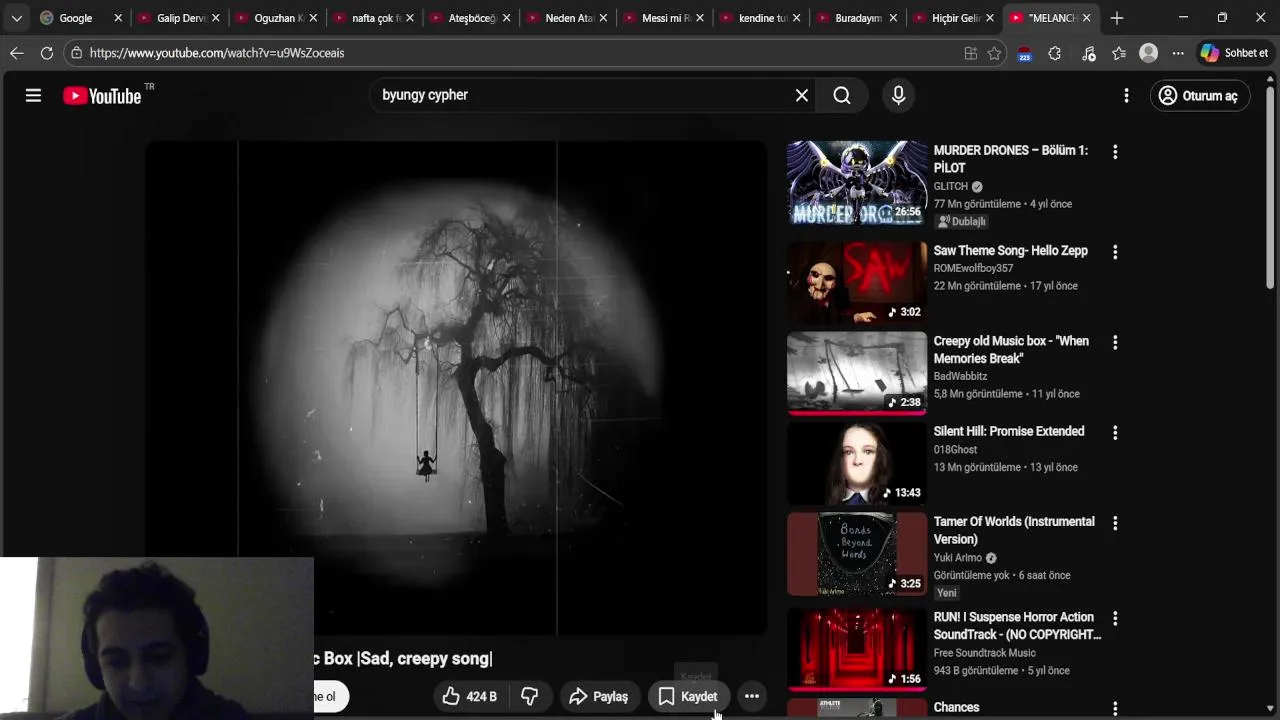Open the Chances video title
This screenshot has width=1280, height=720.
click(x=956, y=707)
